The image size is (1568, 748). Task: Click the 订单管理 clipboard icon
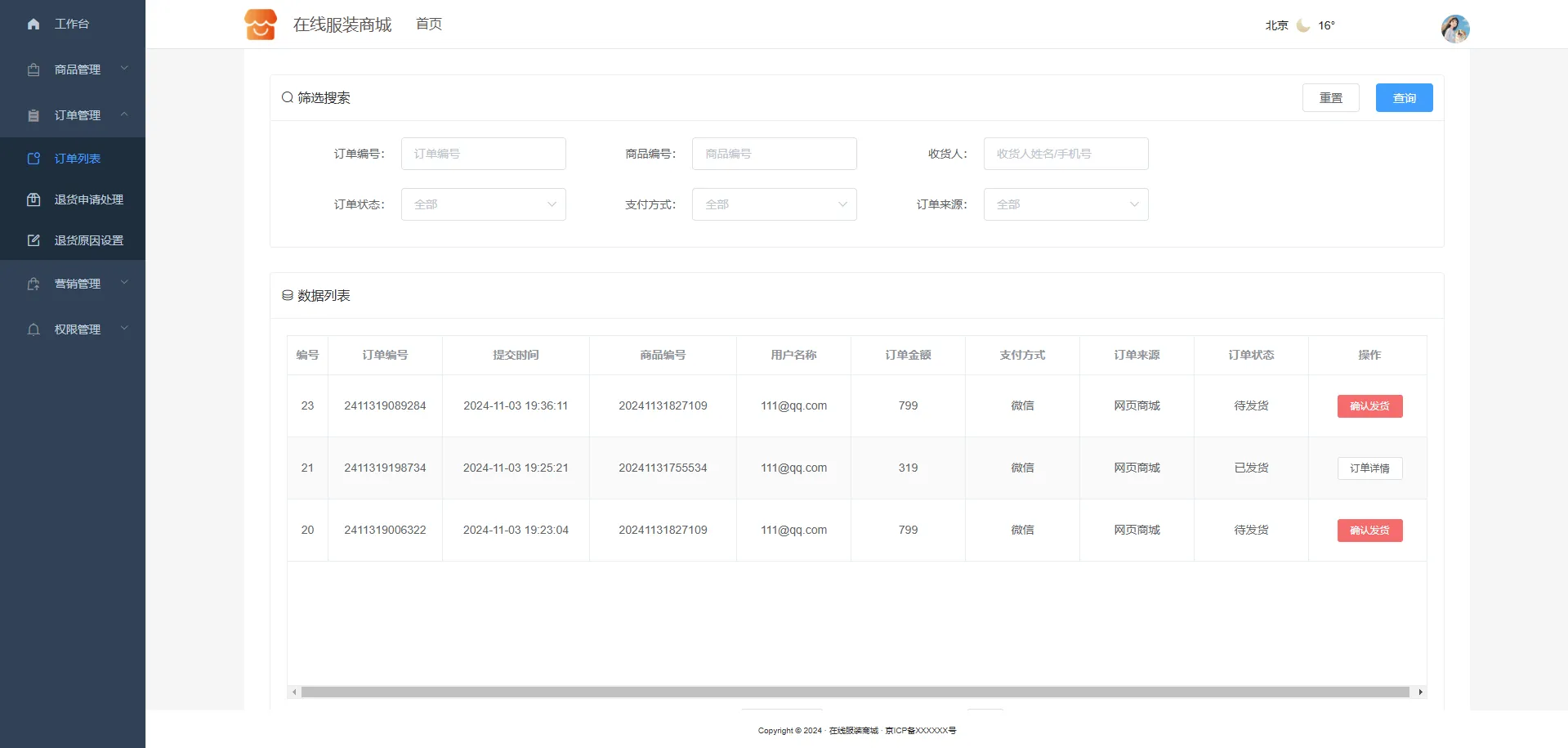tap(34, 116)
